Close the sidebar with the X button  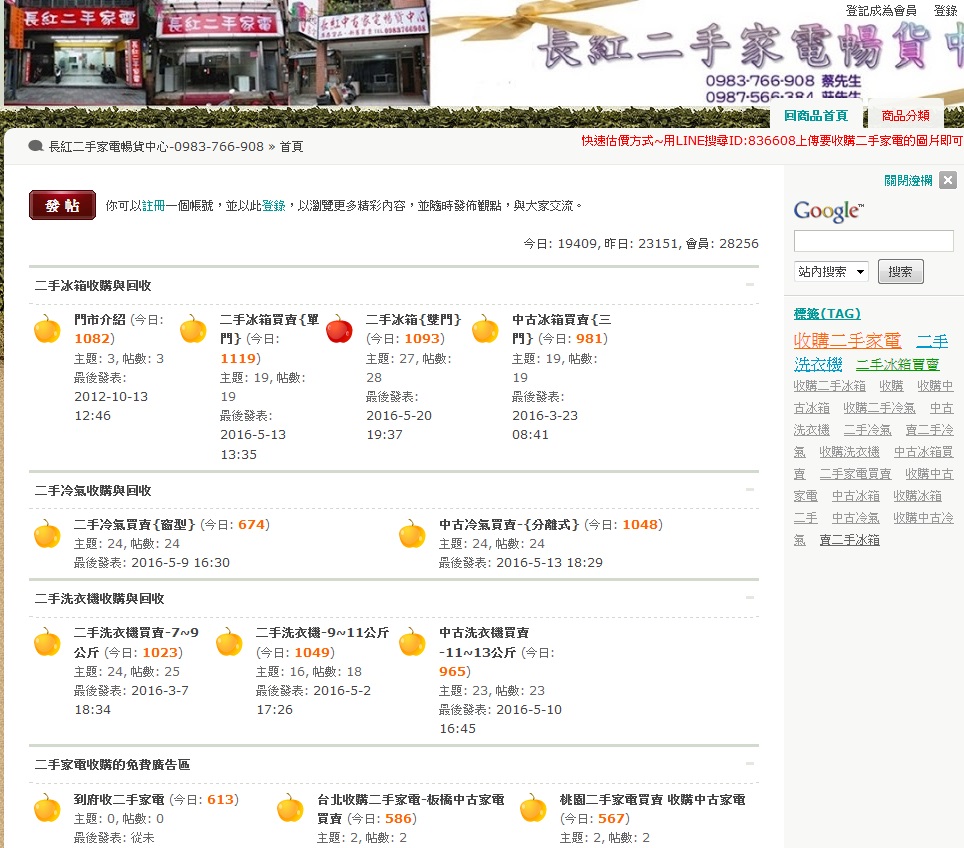coord(948,180)
